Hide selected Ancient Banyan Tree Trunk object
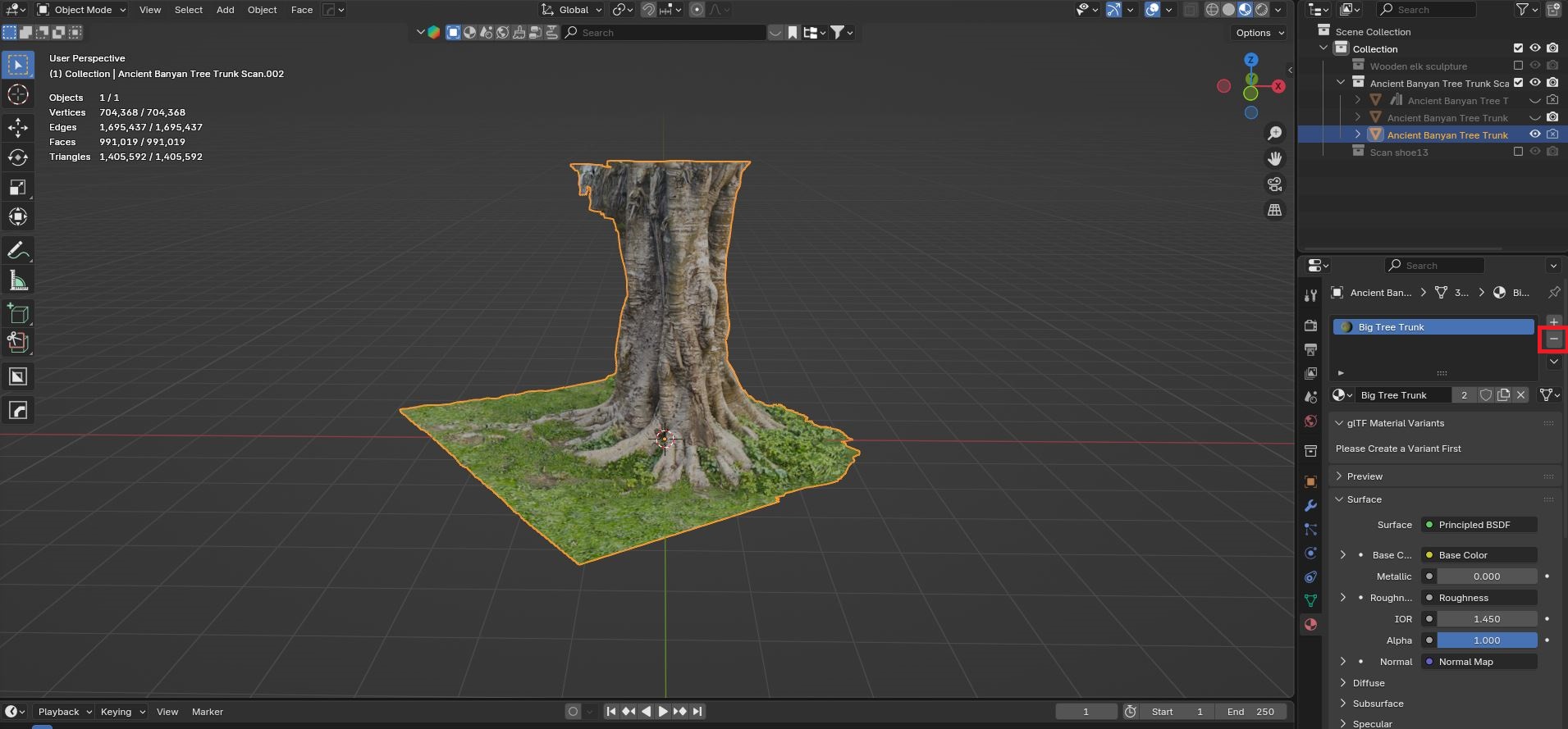1568x729 pixels. pyautogui.click(x=1534, y=134)
